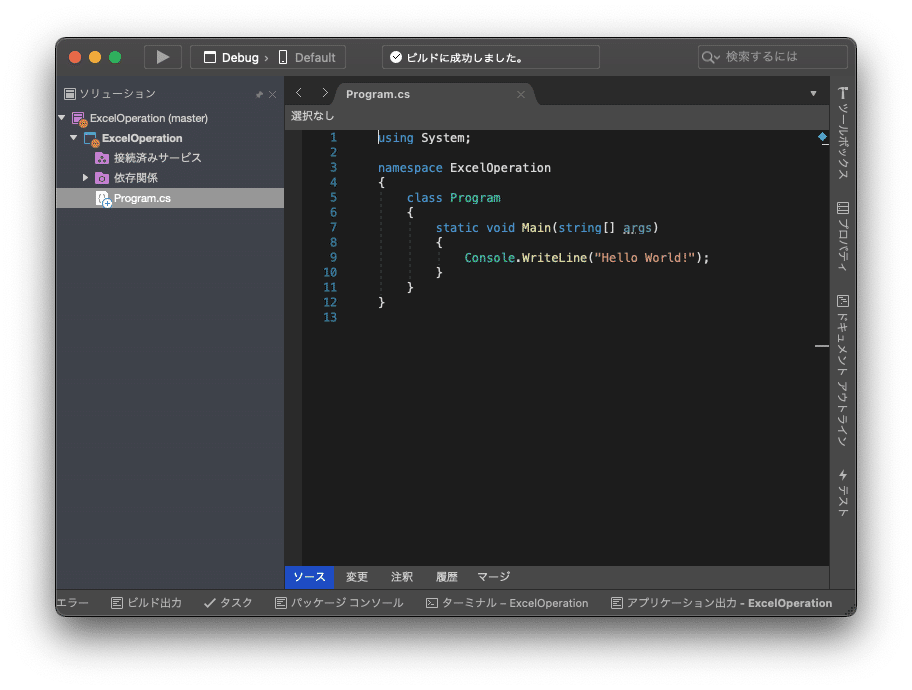The width and height of the screenshot is (912, 690).
Task: Open the ドキュメント アウトライン panel
Action: pos(842,371)
